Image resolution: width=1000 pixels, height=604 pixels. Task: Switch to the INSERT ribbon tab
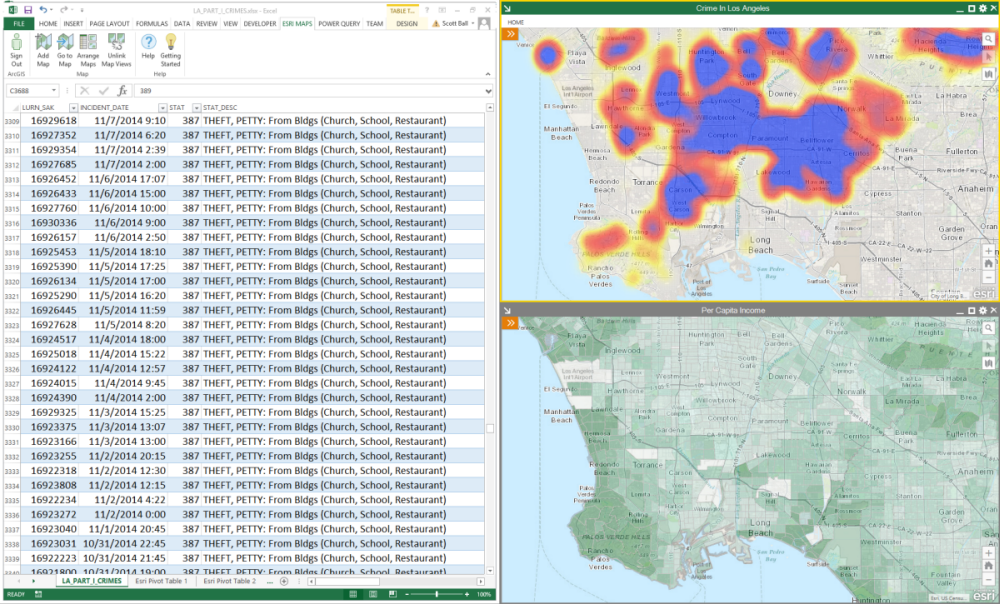(x=73, y=24)
